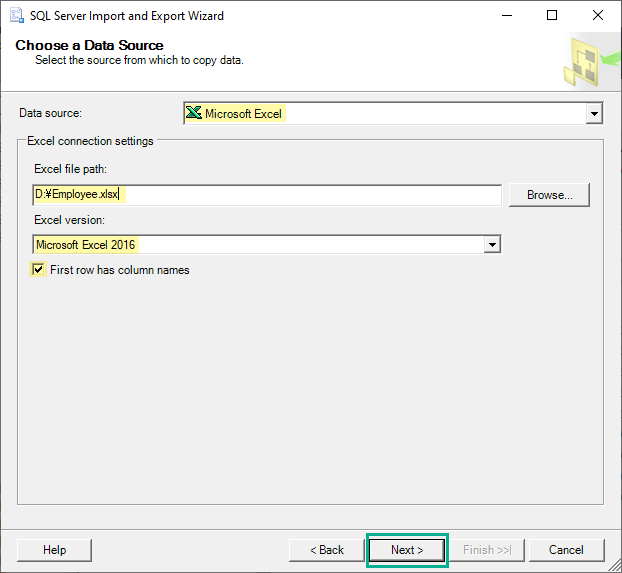This screenshot has height=573, width=622.
Task: Click the Help button
Action: (x=54, y=550)
